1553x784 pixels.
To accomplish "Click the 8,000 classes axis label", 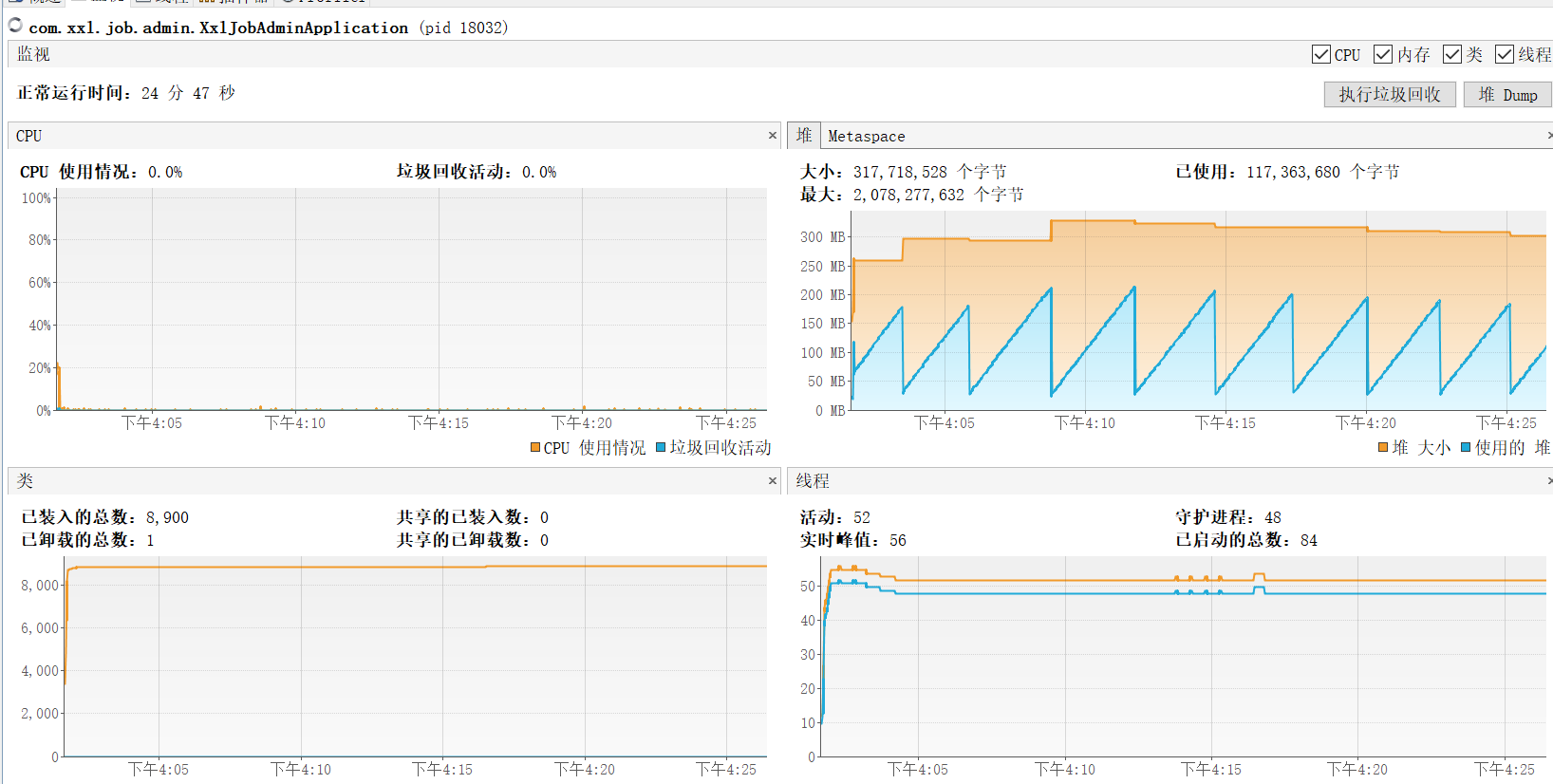I will (x=40, y=586).
